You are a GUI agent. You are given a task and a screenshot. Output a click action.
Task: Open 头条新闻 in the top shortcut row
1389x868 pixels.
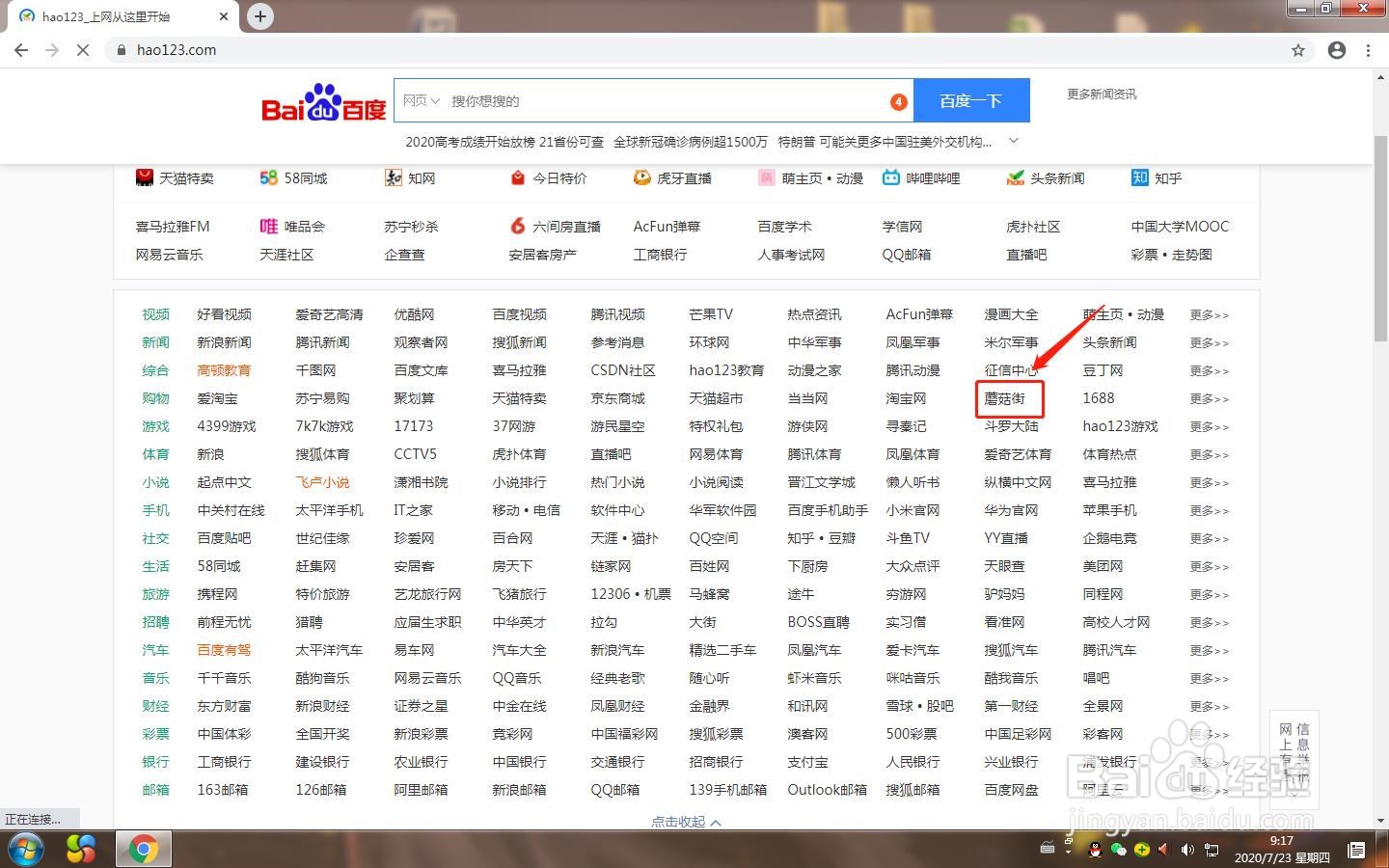tap(1046, 178)
